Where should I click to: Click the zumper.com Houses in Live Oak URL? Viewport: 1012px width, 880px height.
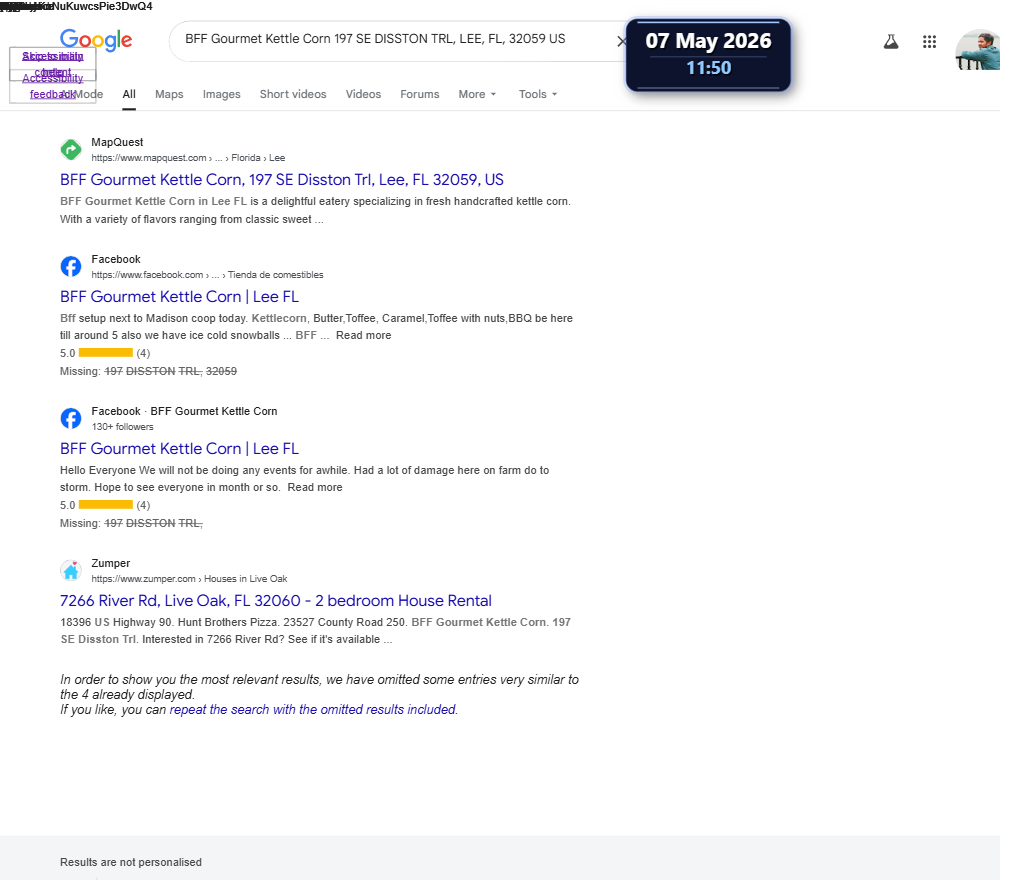189,579
